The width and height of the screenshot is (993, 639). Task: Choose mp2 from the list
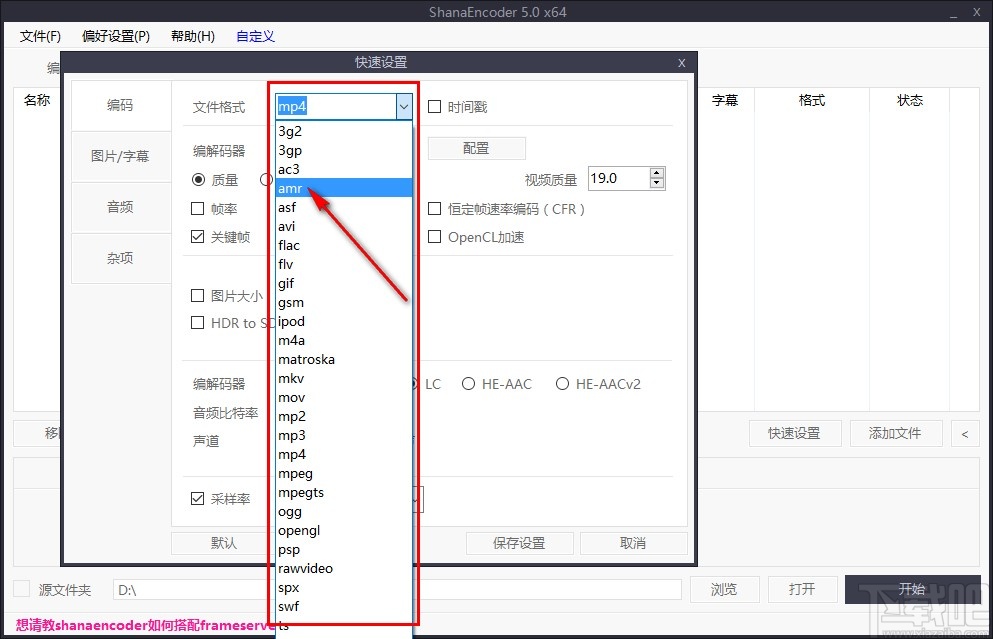[x=344, y=416]
